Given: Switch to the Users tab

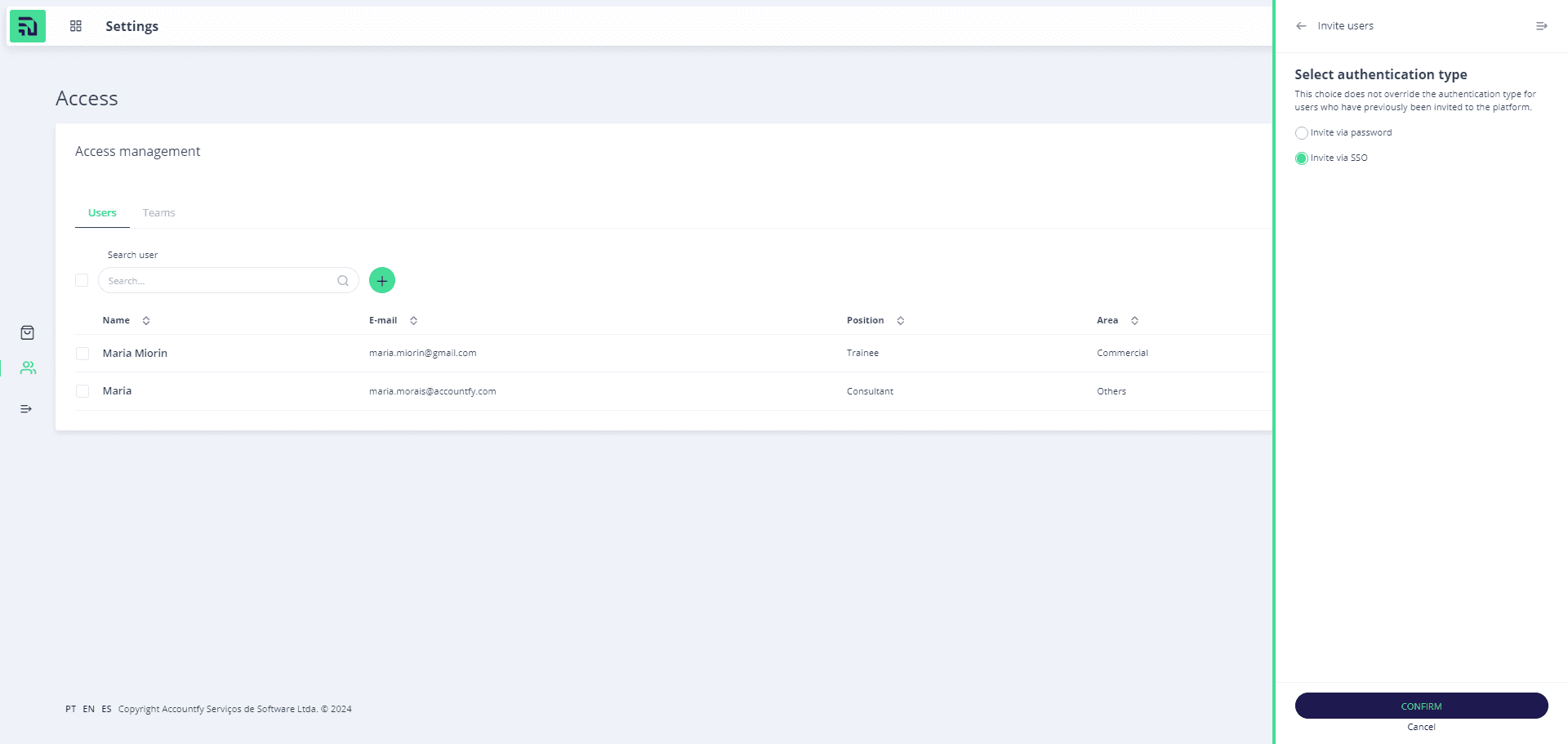Looking at the screenshot, I should point(102,213).
